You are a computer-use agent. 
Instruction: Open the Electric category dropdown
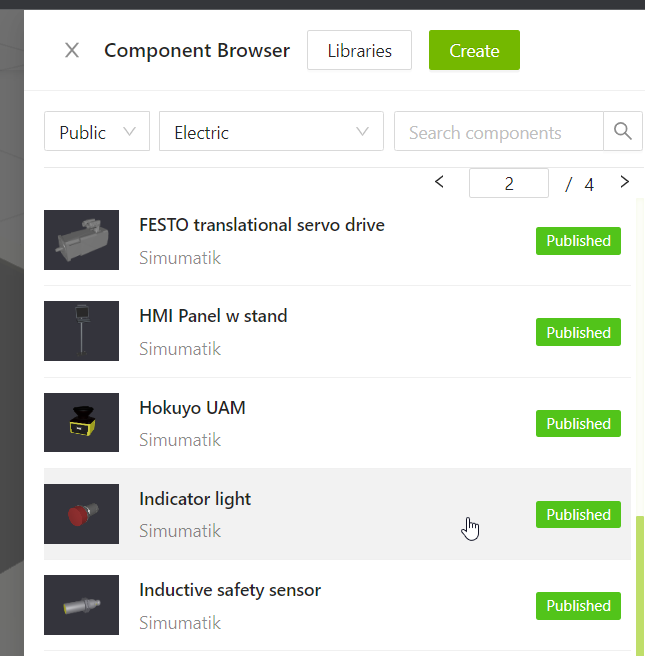271,131
